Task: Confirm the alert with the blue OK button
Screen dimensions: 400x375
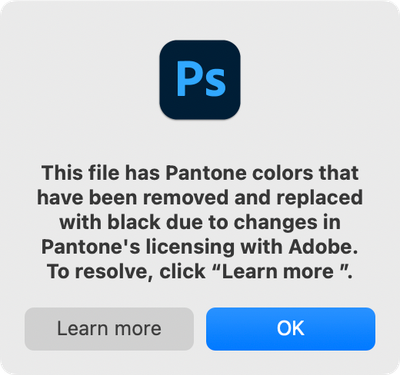Action: coord(291,329)
